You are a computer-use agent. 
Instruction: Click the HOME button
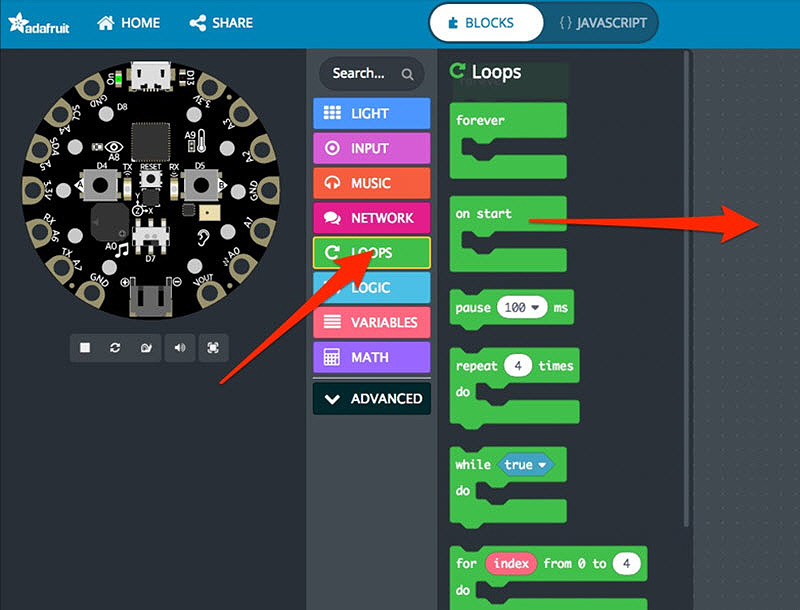coord(128,22)
